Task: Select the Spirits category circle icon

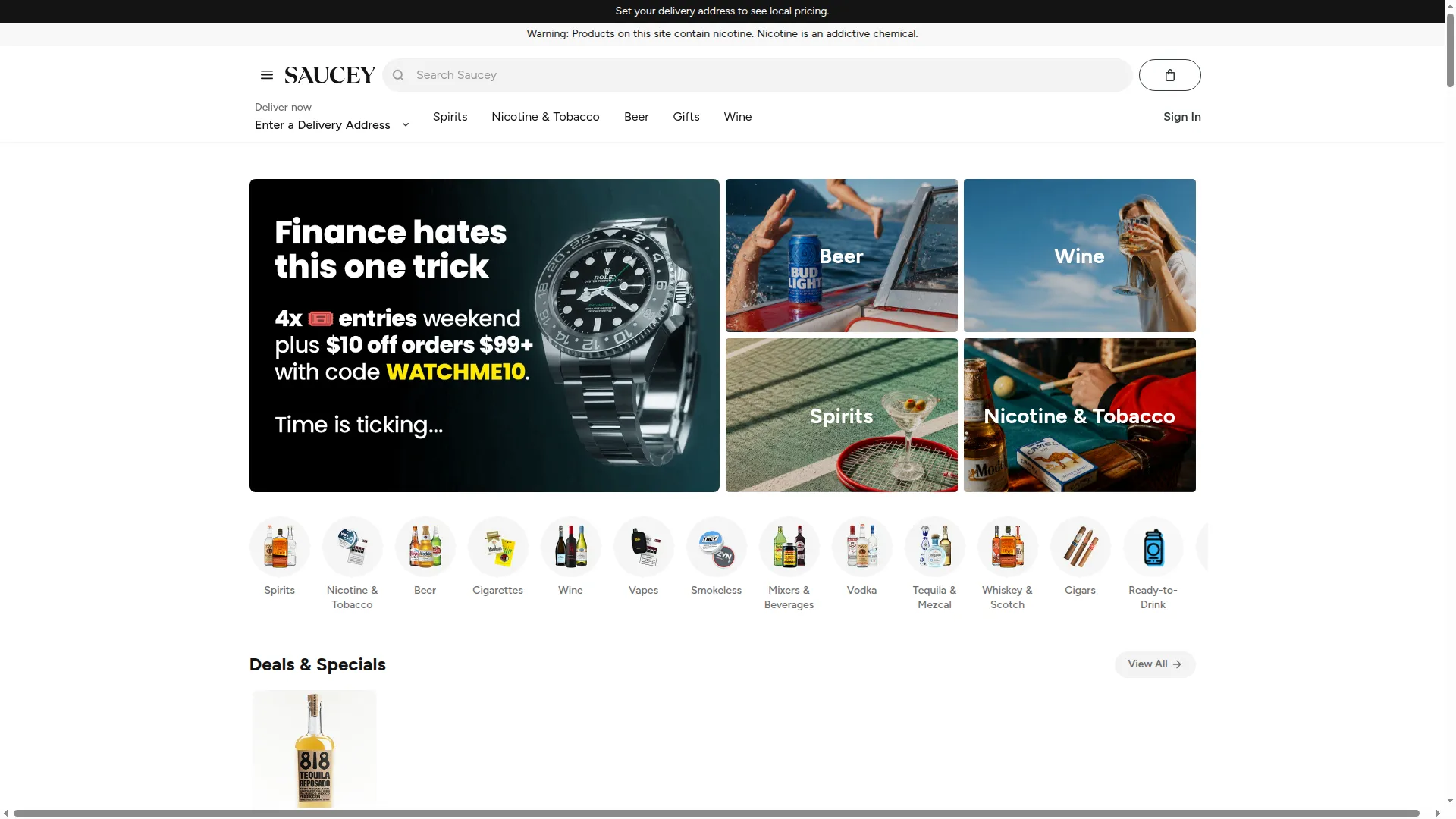Action: click(280, 547)
